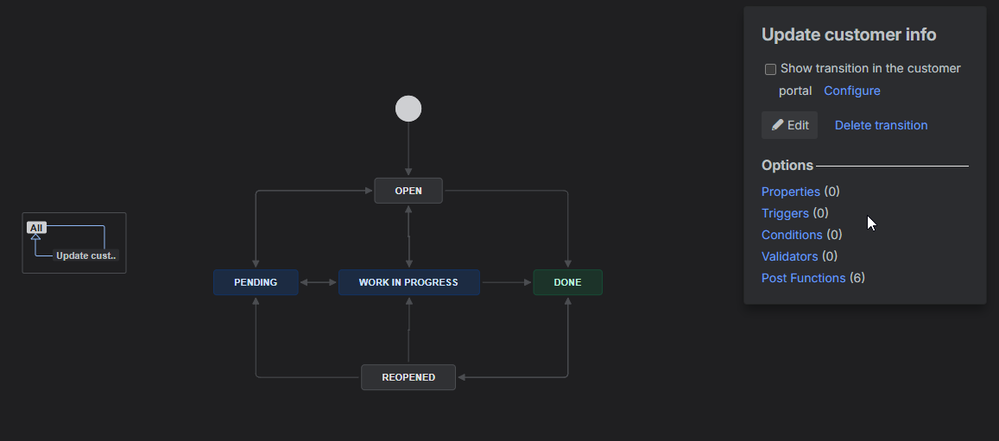Viewport: 999px width, 441px height.
Task: Click Delete transition link
Action: point(881,125)
